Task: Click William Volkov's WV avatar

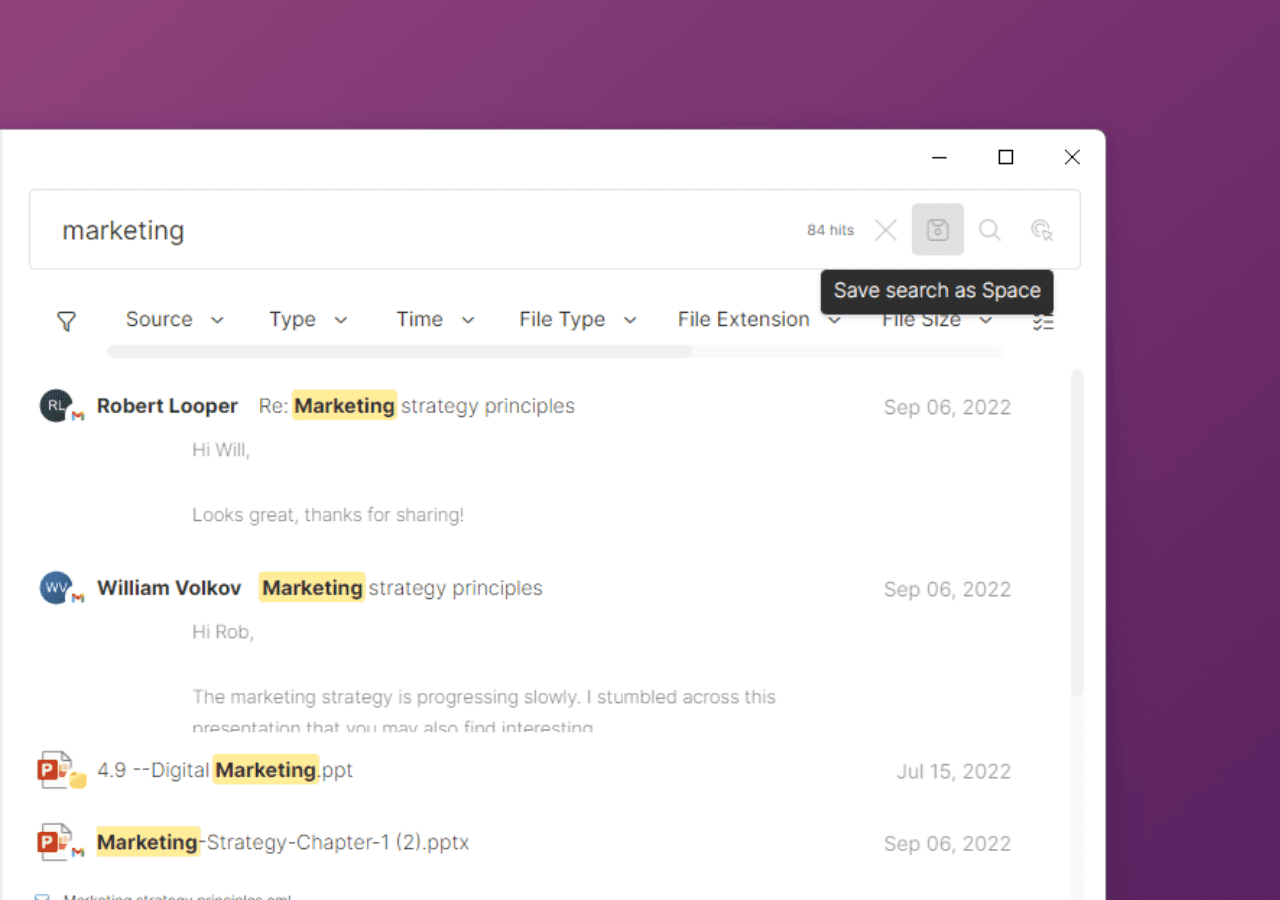Action: click(x=56, y=588)
